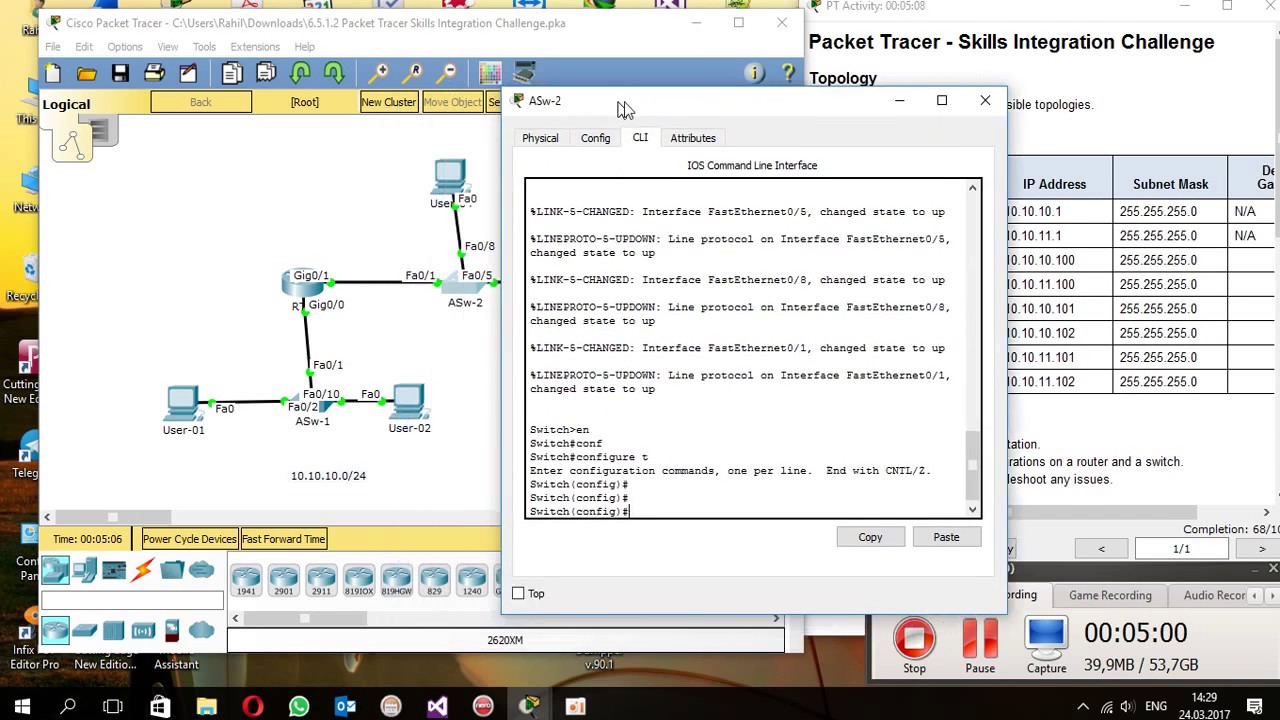Click the Fast Forward Time button
Screen dimensions: 1280x720
[x=283, y=539]
